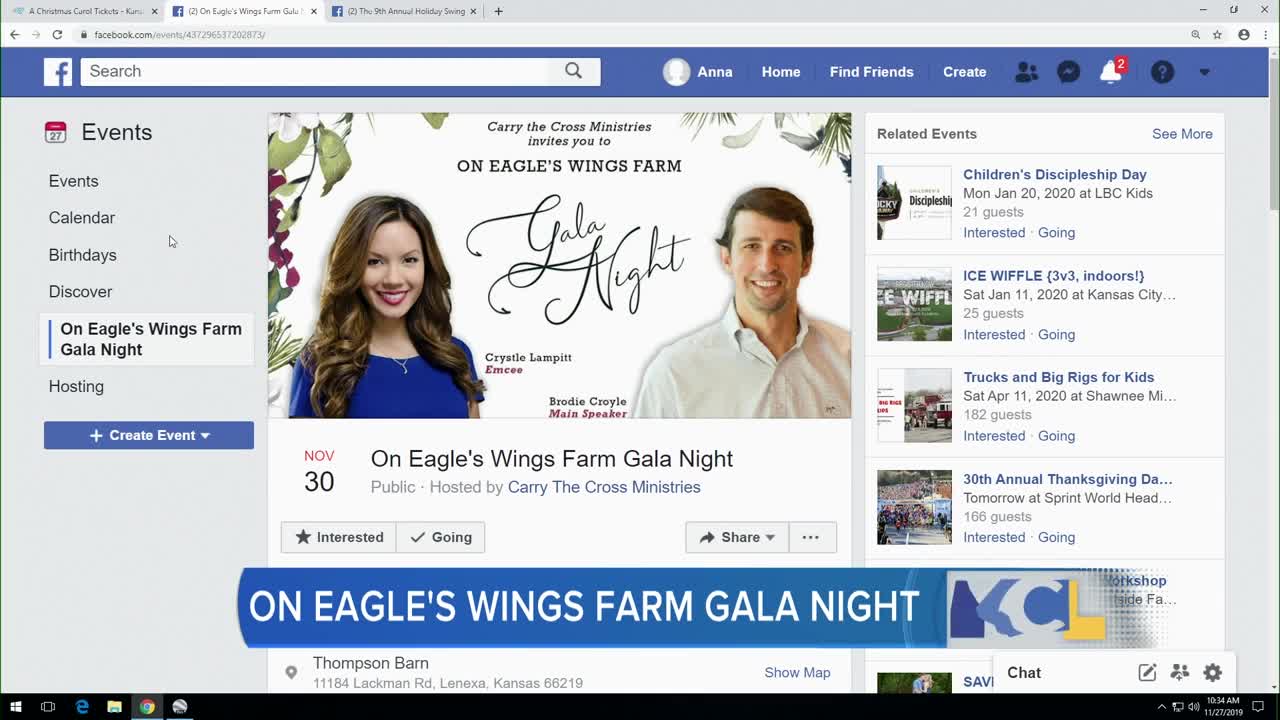Mark Going for Children's Discipleship Day
The height and width of the screenshot is (720, 1280).
point(1056,232)
